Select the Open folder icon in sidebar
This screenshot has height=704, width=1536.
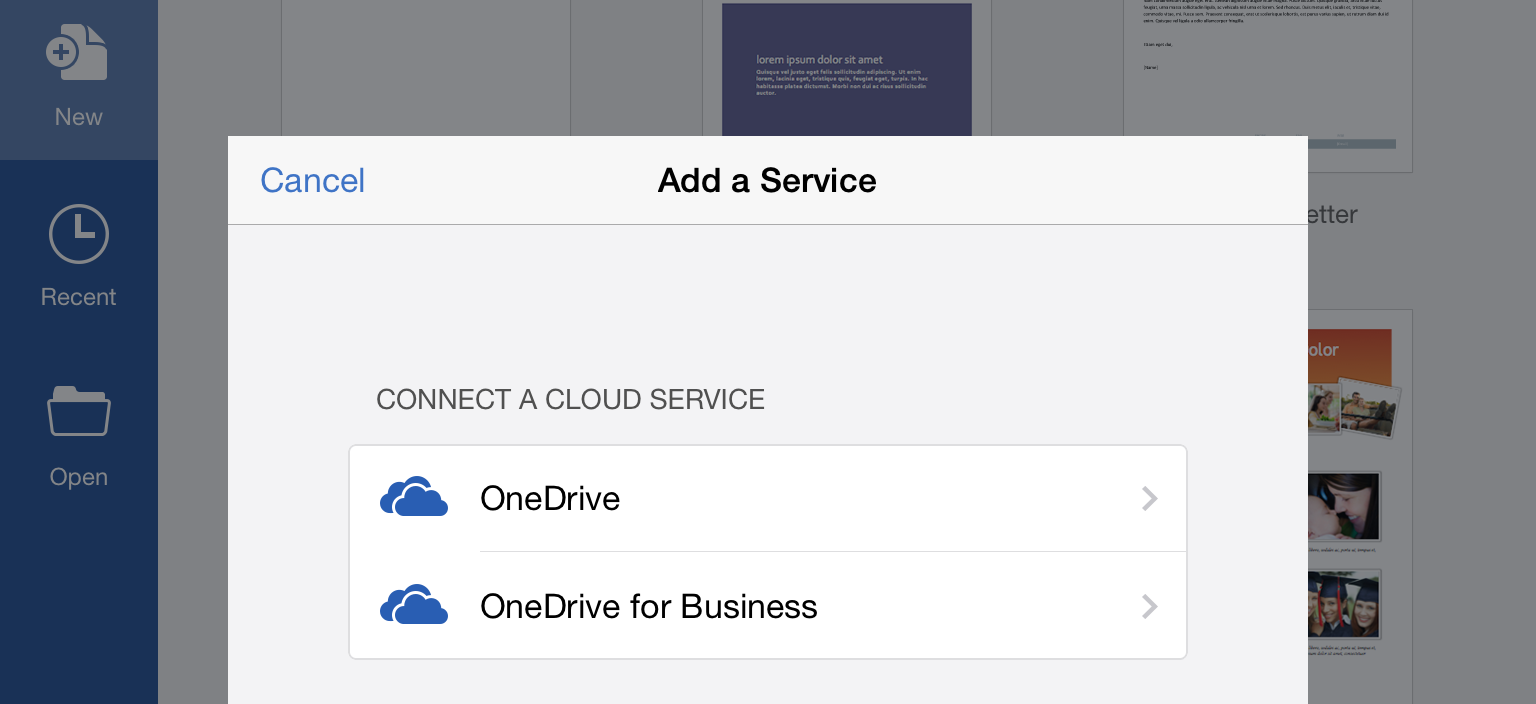click(x=79, y=411)
